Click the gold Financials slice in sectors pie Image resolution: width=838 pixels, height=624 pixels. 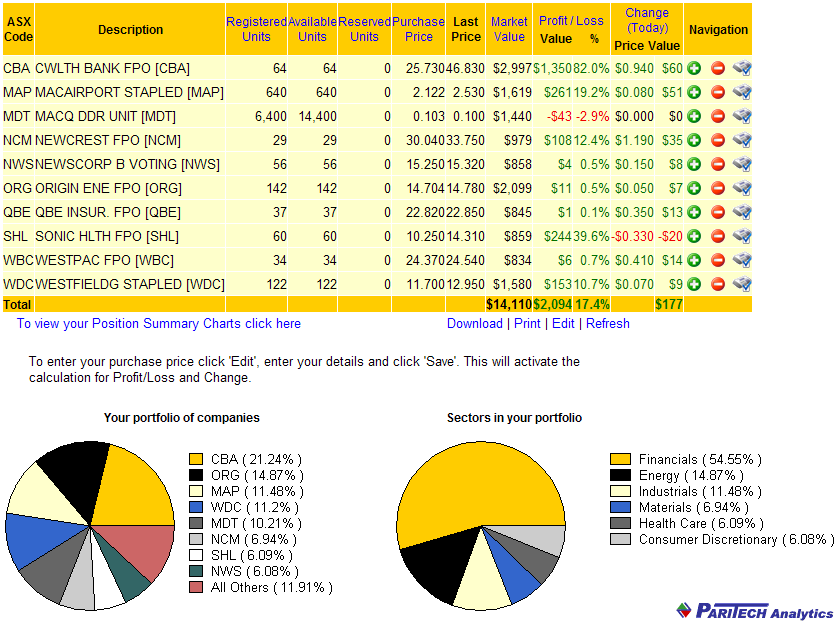click(476, 489)
